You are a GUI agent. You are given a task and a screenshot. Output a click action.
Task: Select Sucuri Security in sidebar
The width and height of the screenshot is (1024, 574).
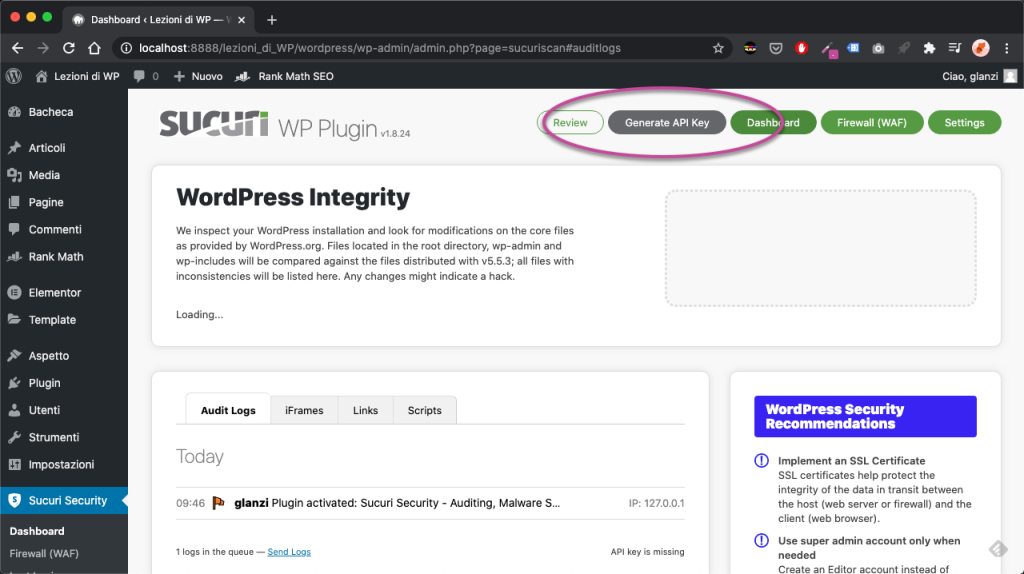pyautogui.click(x=64, y=501)
